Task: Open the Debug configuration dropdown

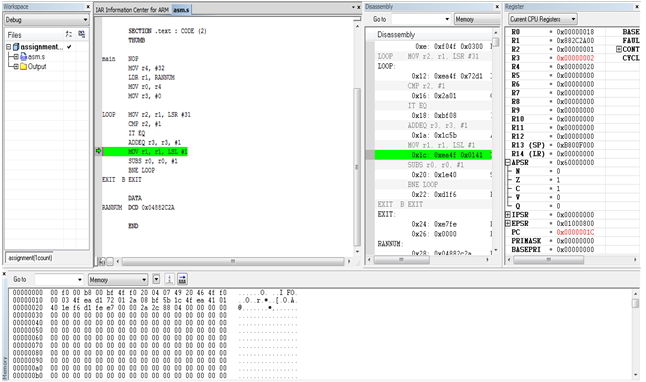Action: tap(47, 20)
